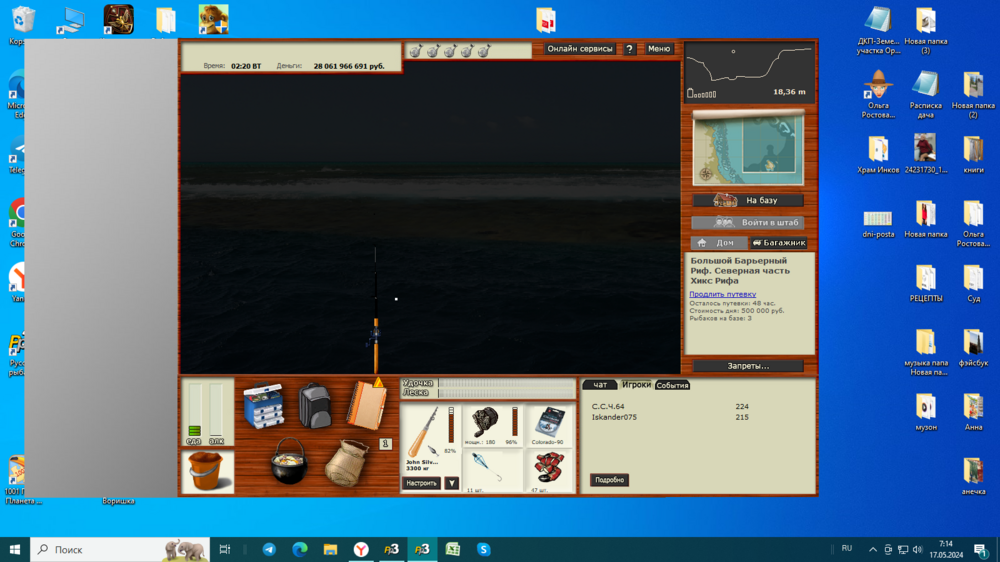
Task: Click the black cooking pot with bait
Action: 289,461
